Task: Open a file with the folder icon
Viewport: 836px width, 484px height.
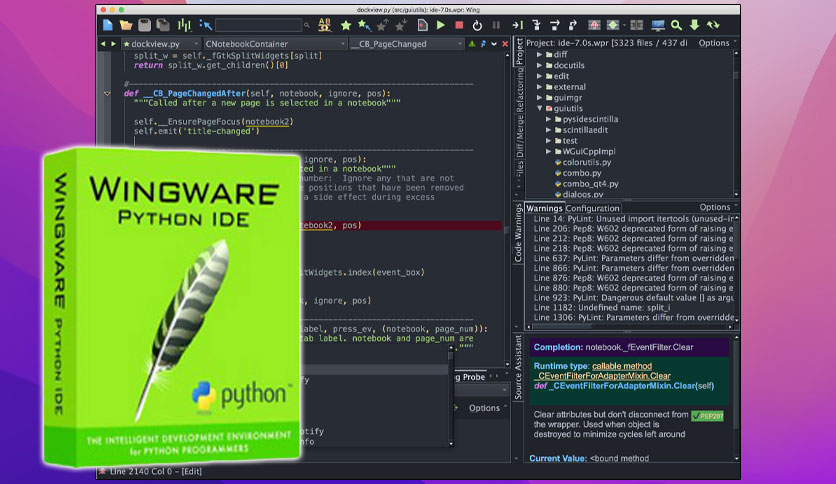Action: click(126, 25)
